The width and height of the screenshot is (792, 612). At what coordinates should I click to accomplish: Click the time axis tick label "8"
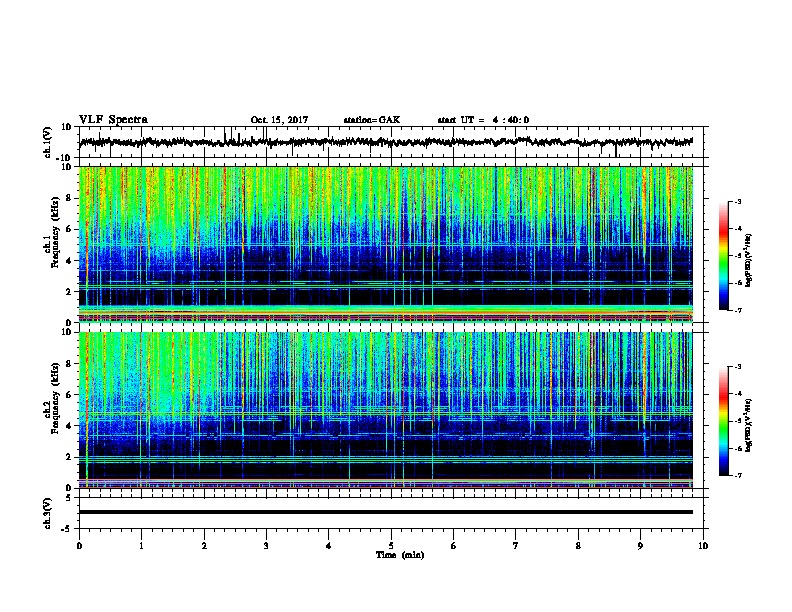coord(578,546)
